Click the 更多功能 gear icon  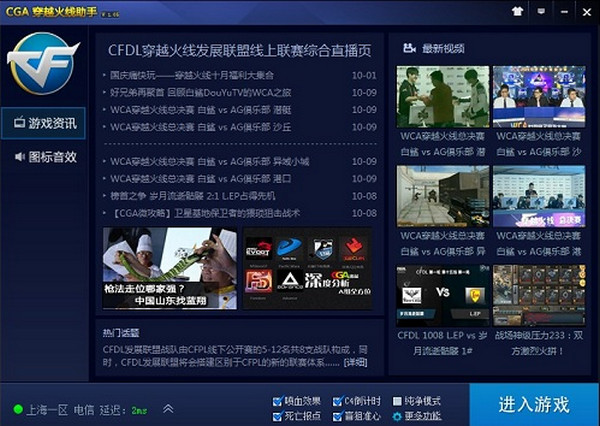(397, 416)
